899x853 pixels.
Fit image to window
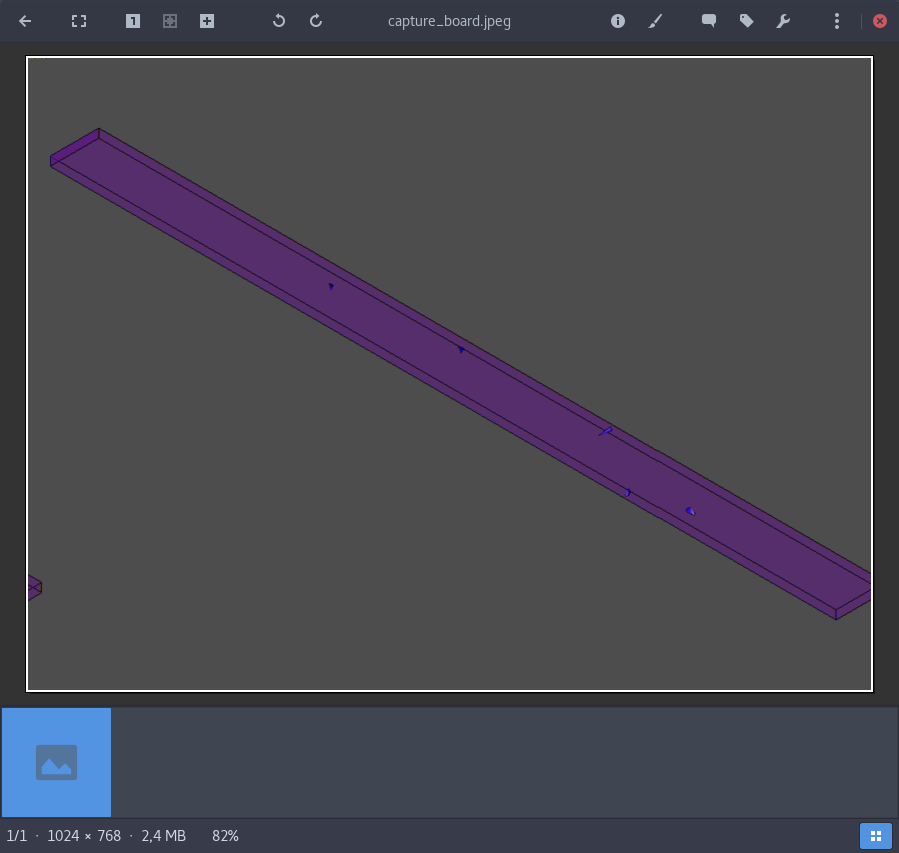point(170,21)
